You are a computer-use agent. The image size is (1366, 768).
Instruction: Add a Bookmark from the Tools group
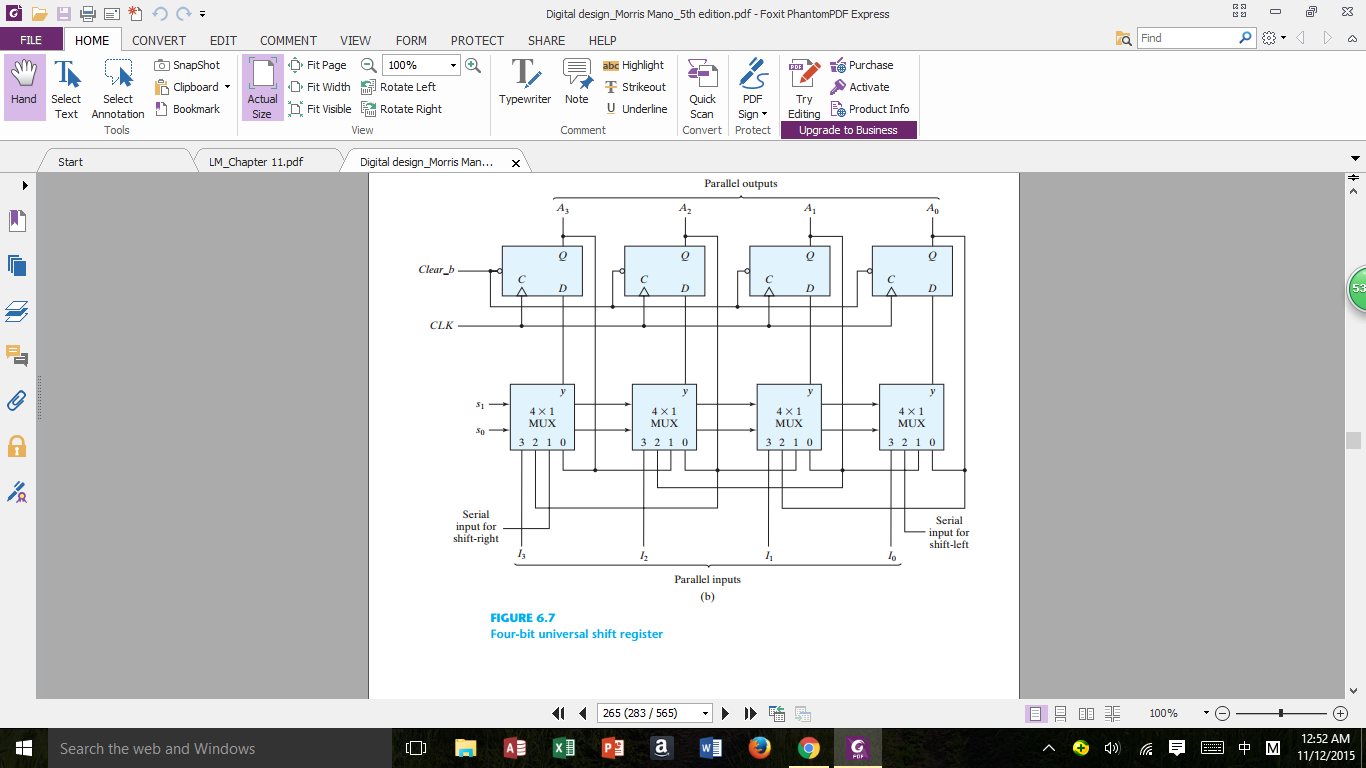click(187, 109)
